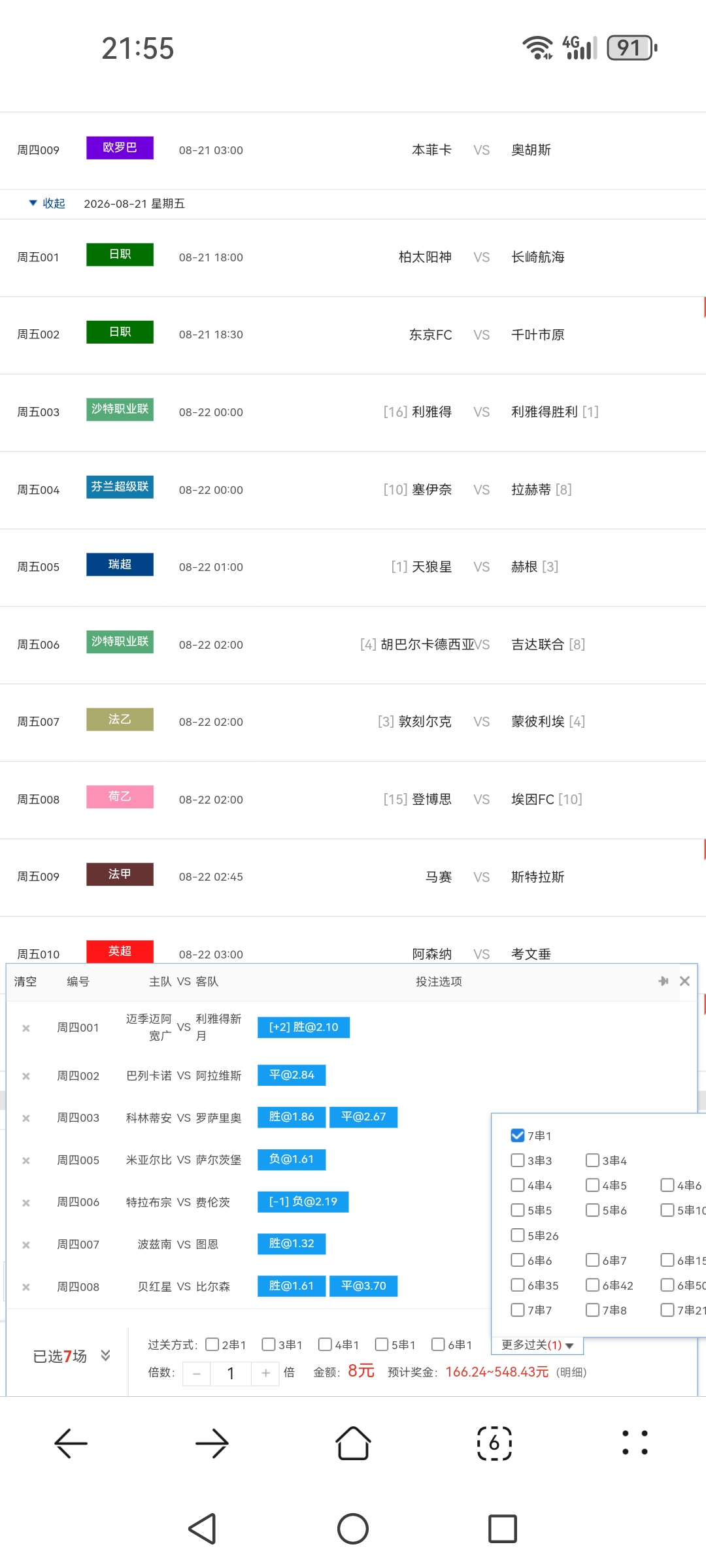Open the 更多过关(1) dropdown
Screen dimensions: 706x1568
(537, 1345)
